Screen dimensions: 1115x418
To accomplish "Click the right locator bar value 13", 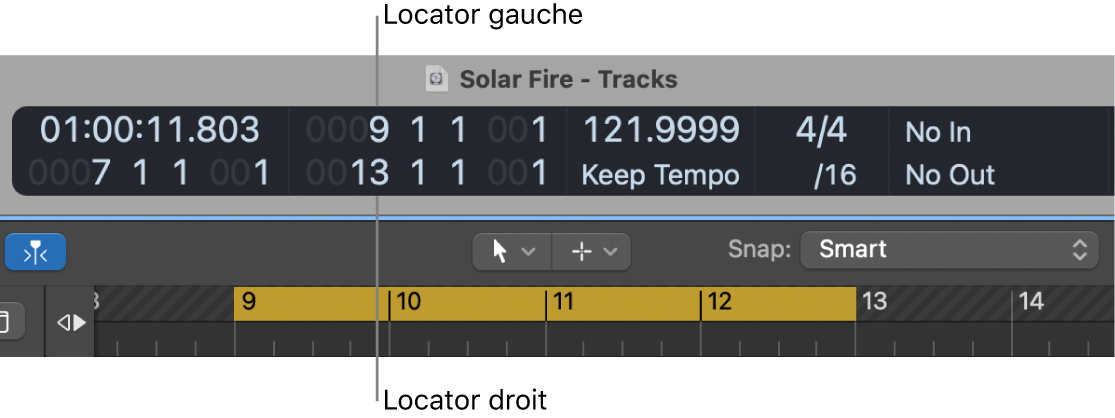I will (x=369, y=174).
